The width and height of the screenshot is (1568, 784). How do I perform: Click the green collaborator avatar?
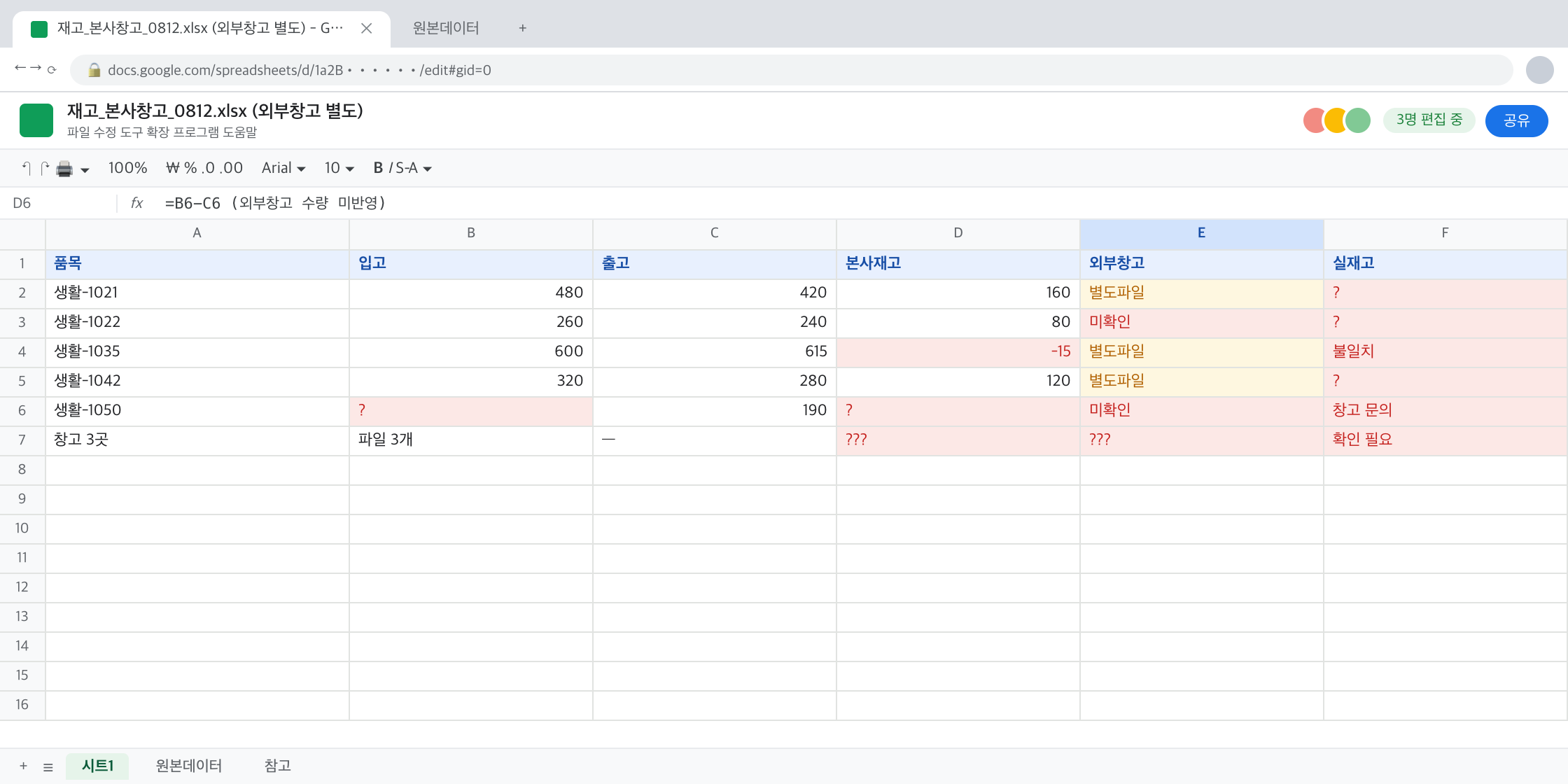tap(1358, 120)
